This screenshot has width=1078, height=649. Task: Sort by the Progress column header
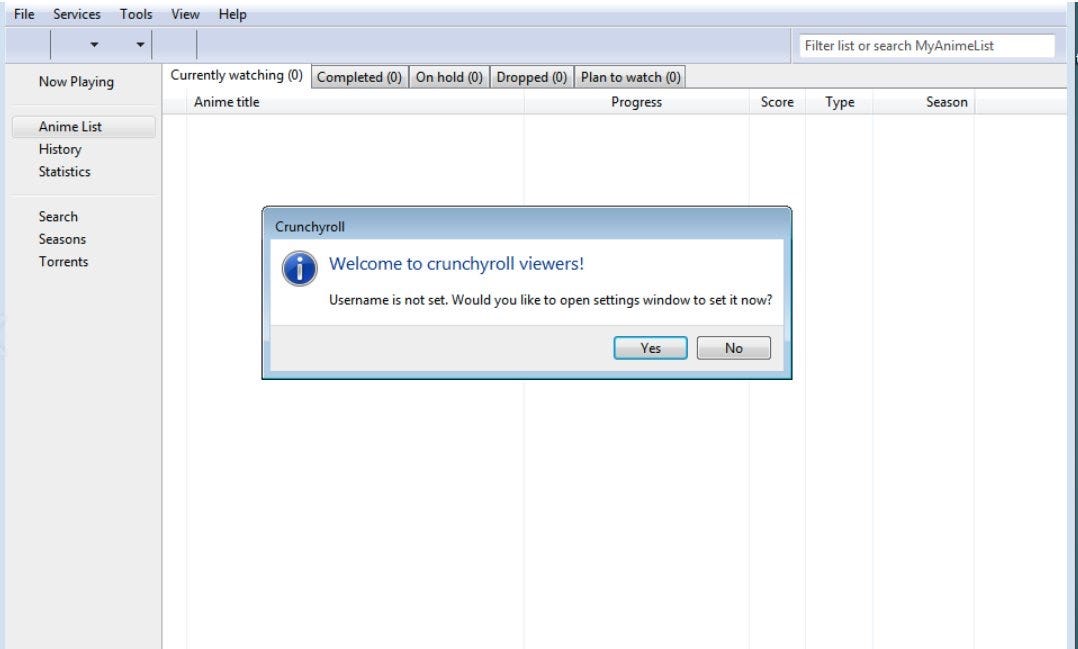(x=636, y=102)
